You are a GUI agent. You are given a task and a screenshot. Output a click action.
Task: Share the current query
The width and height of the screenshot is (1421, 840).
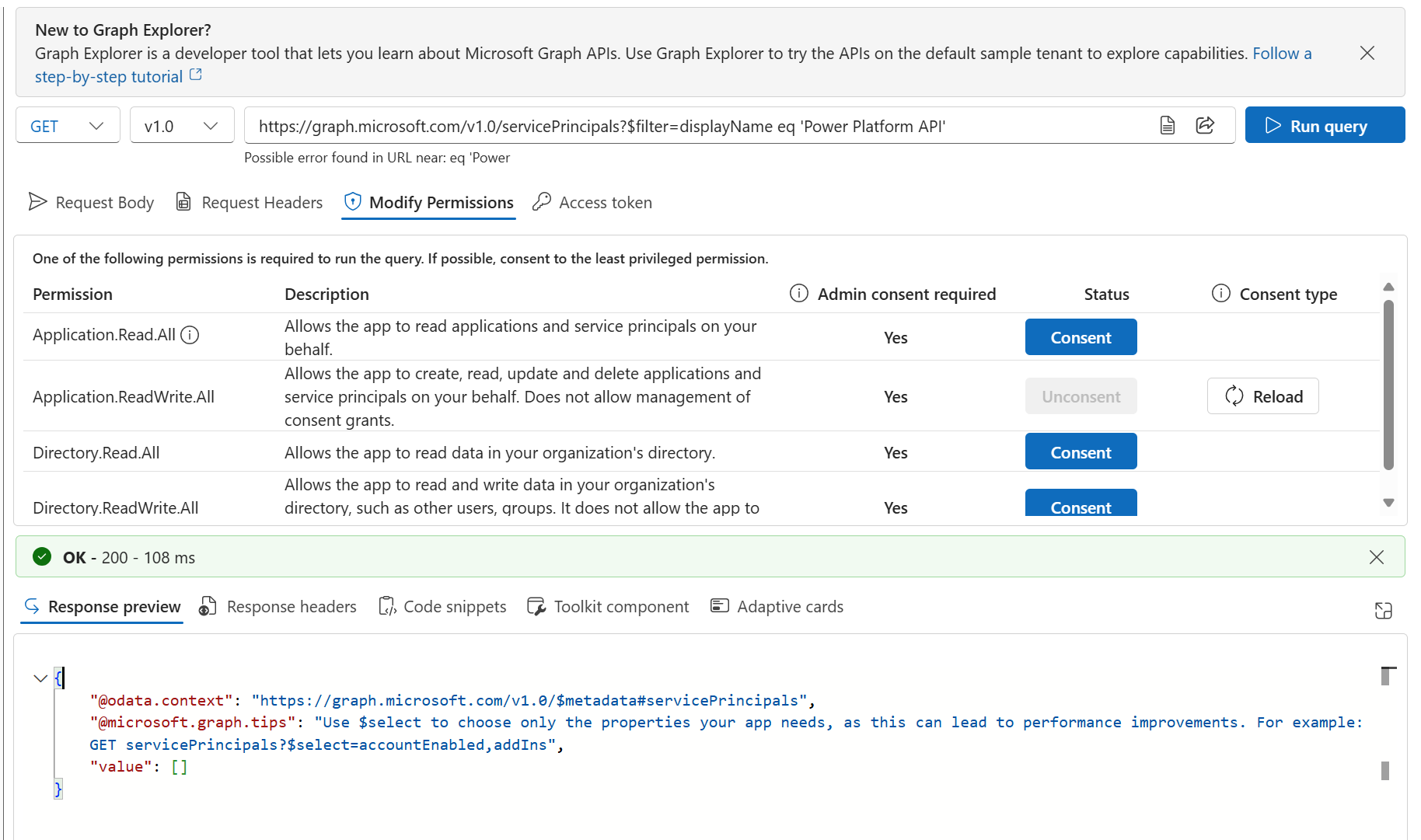coord(1206,125)
